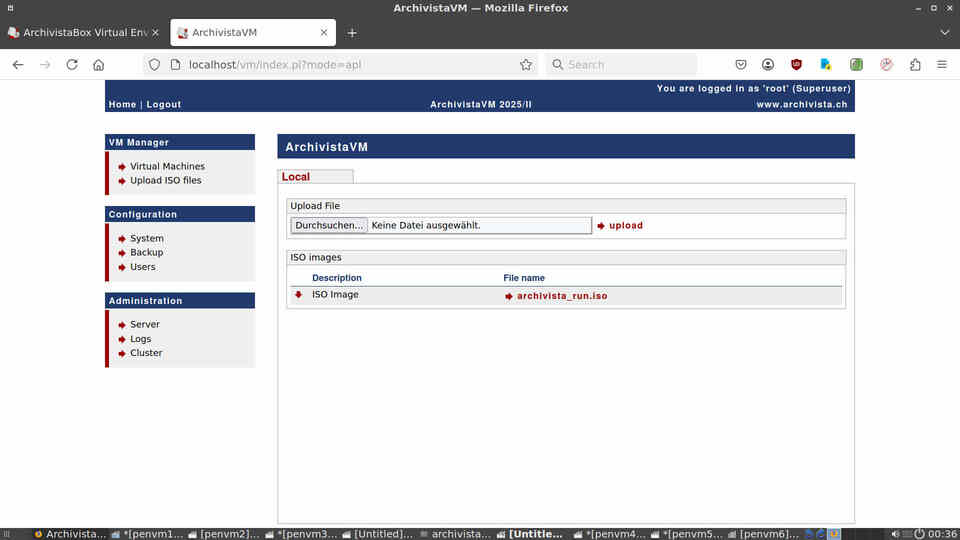Screen dimensions: 960x540
Task: Click red arrow icon next to Virtual Machines
Action: click(122, 167)
